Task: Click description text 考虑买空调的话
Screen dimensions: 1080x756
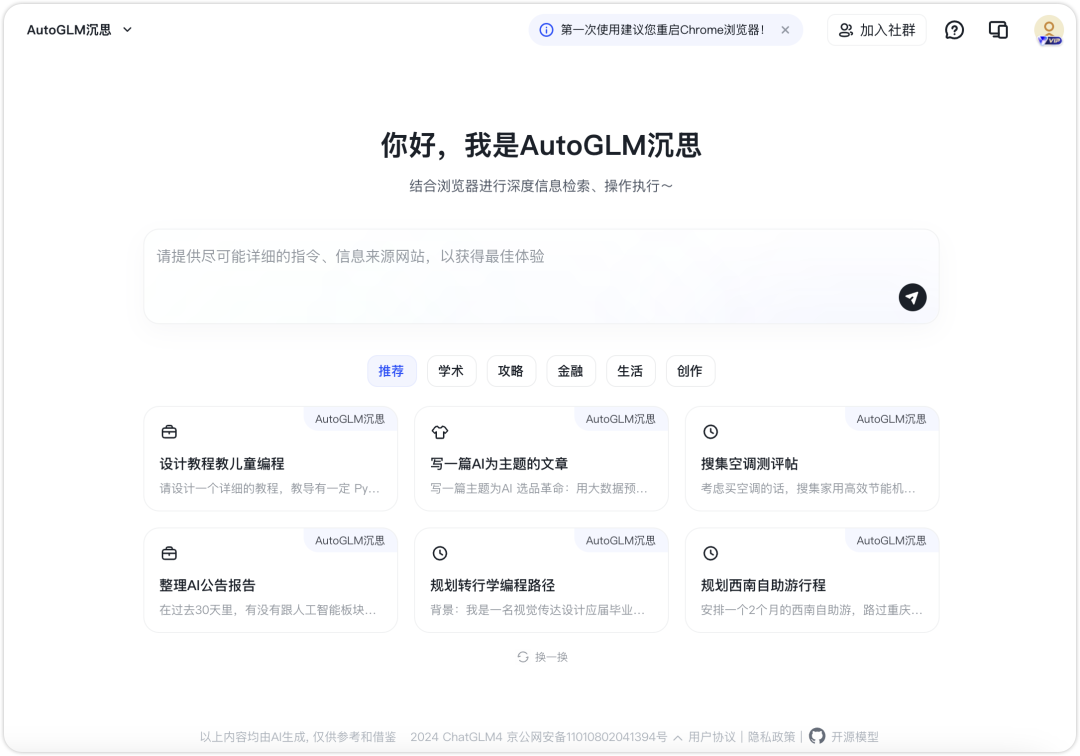Action: (808, 488)
